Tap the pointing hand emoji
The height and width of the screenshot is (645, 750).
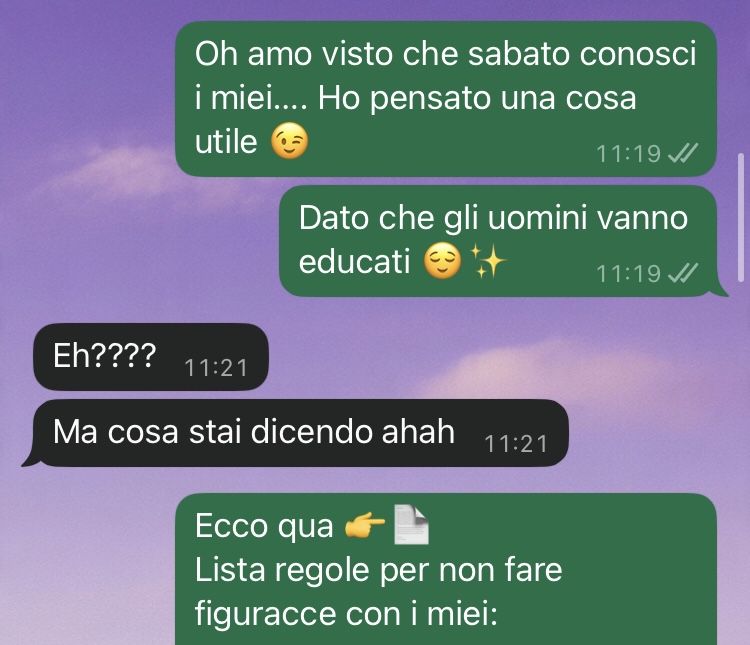coord(365,525)
